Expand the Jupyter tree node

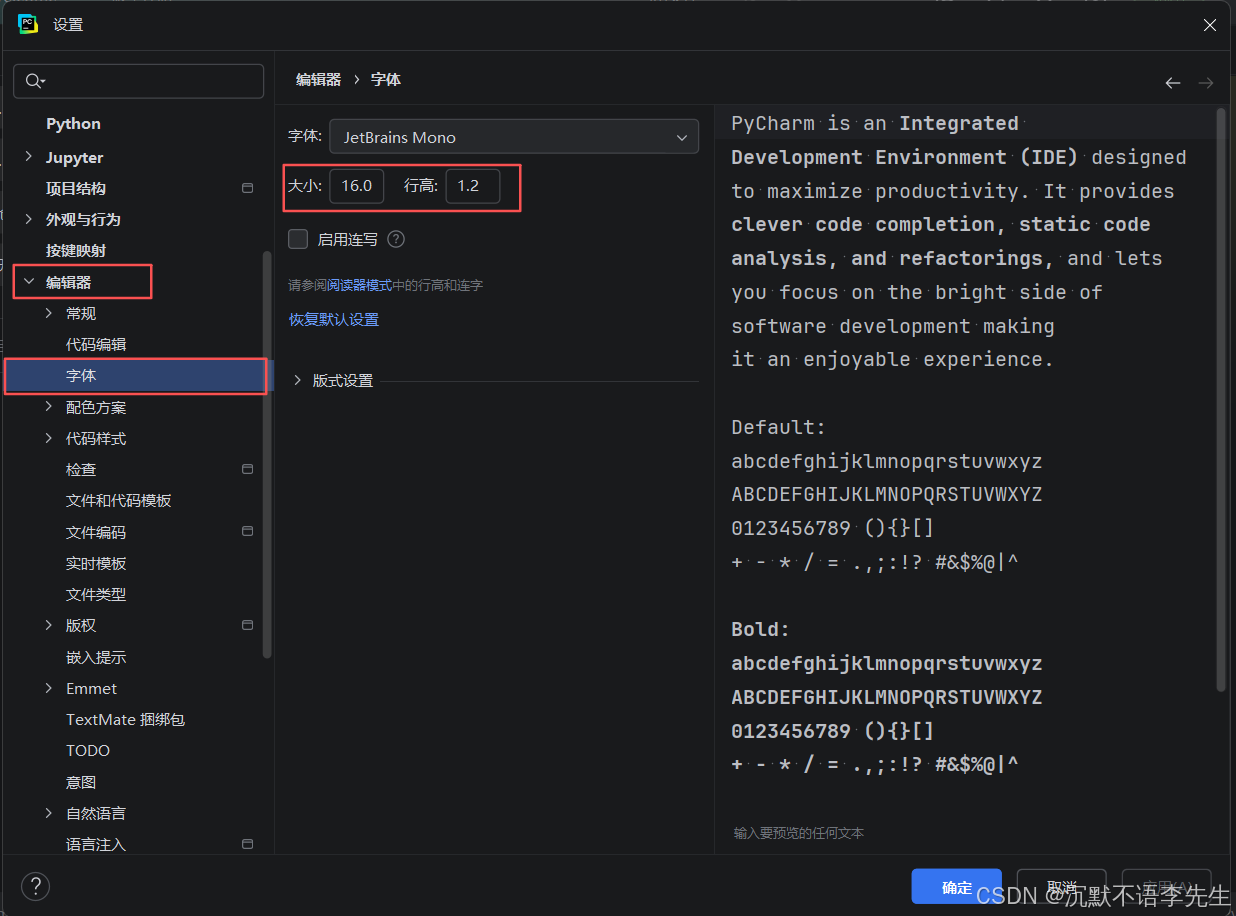28,157
